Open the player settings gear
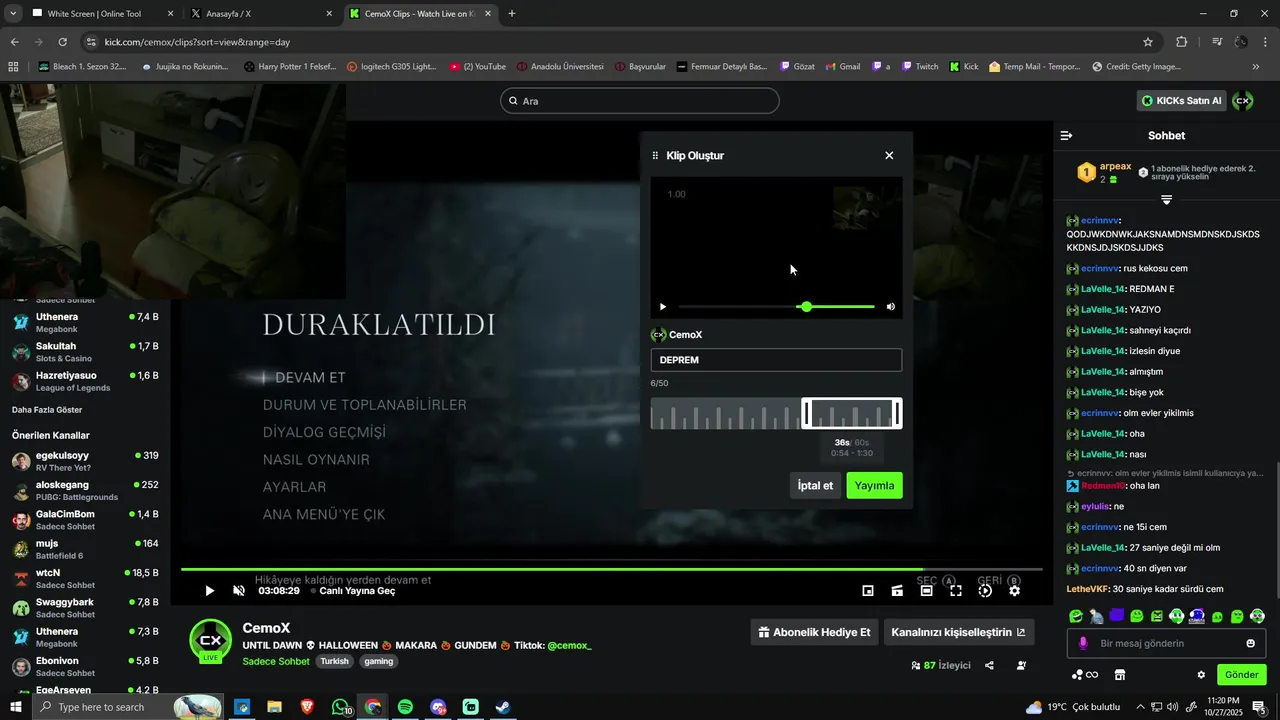The height and width of the screenshot is (720, 1280). (x=1014, y=591)
